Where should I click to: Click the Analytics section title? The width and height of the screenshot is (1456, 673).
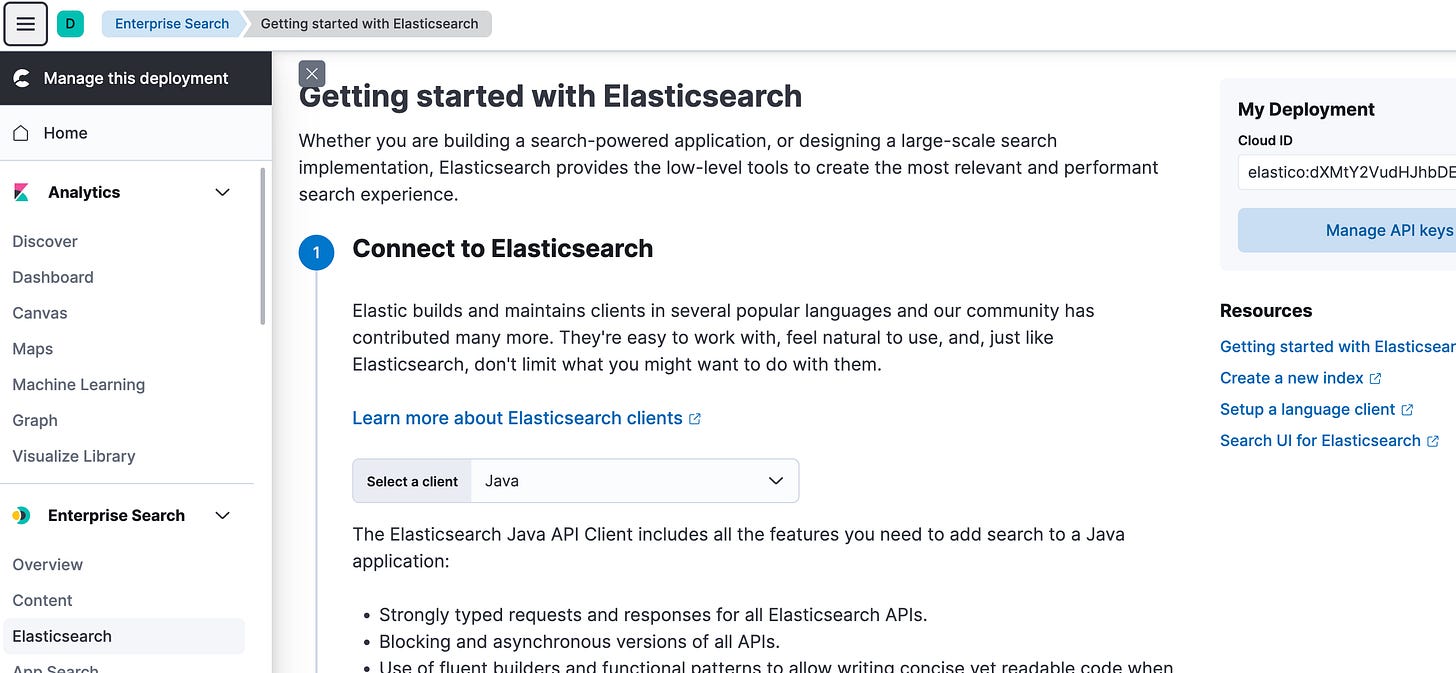click(84, 192)
